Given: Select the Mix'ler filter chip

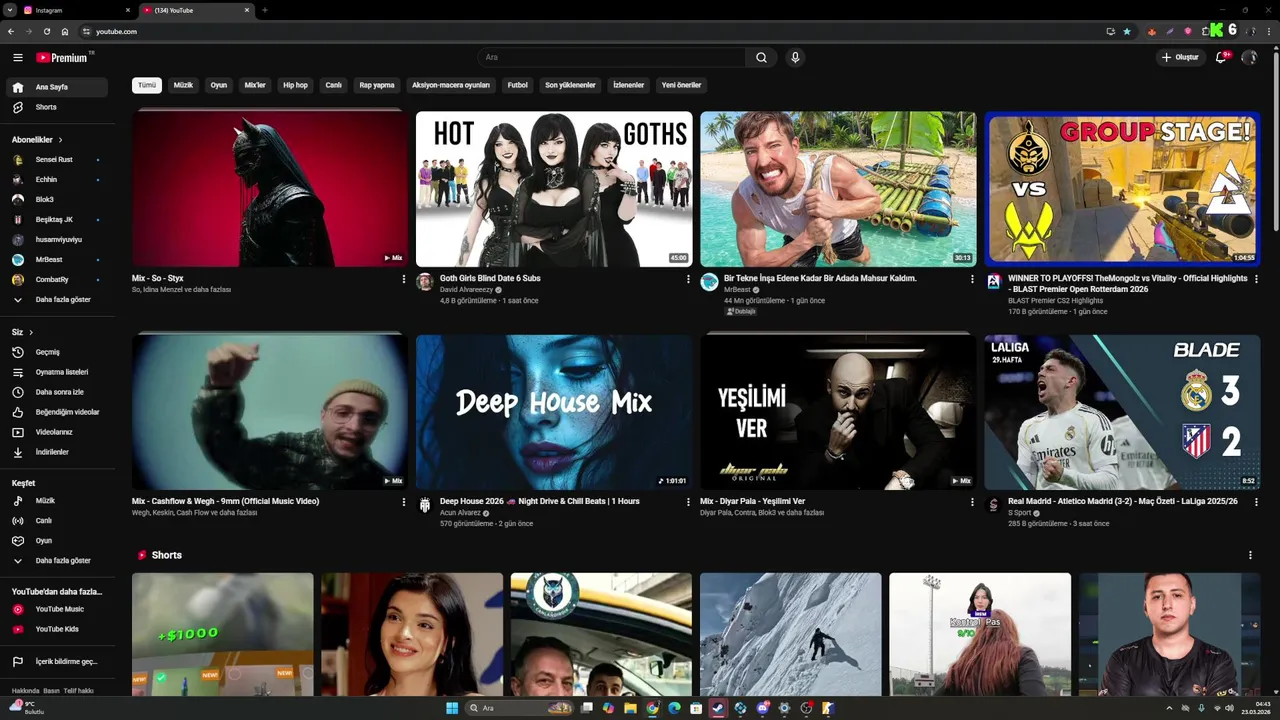Looking at the screenshot, I should pos(255,85).
